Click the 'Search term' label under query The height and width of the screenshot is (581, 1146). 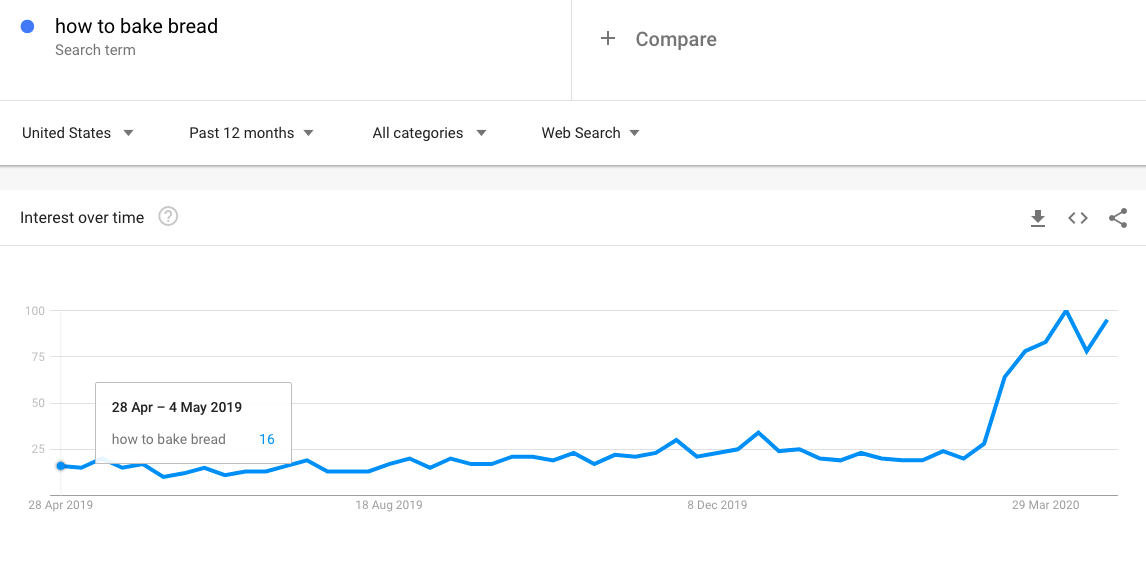(95, 50)
